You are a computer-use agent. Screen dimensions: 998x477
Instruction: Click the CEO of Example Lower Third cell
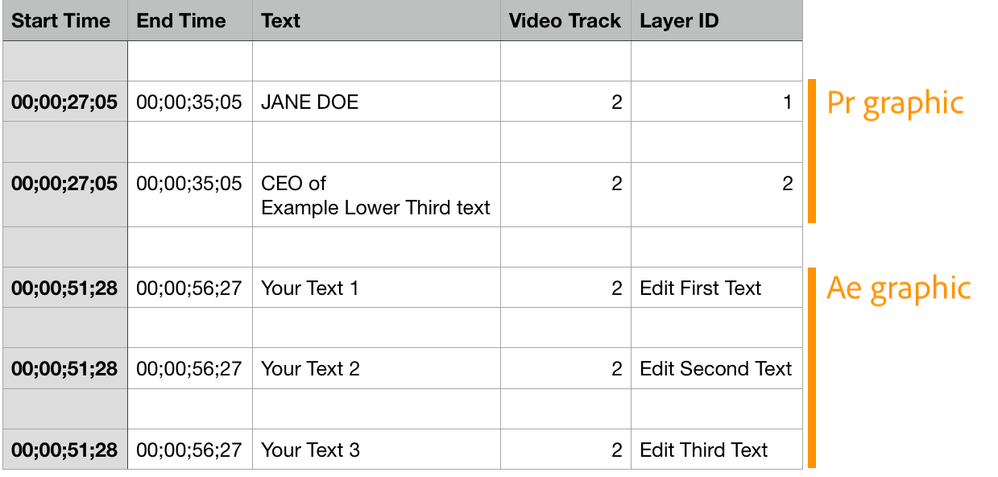pyautogui.click(x=375, y=196)
